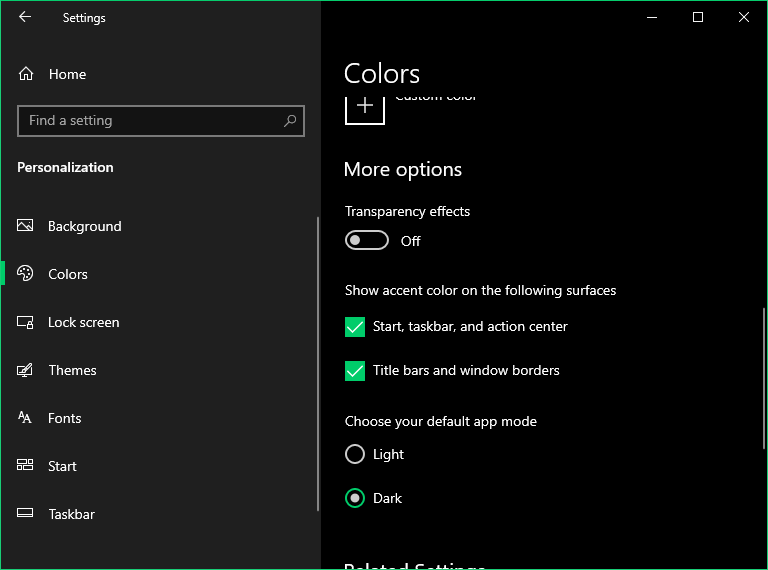This screenshot has width=768, height=570.
Task: Select the Light app mode
Action: click(x=355, y=455)
